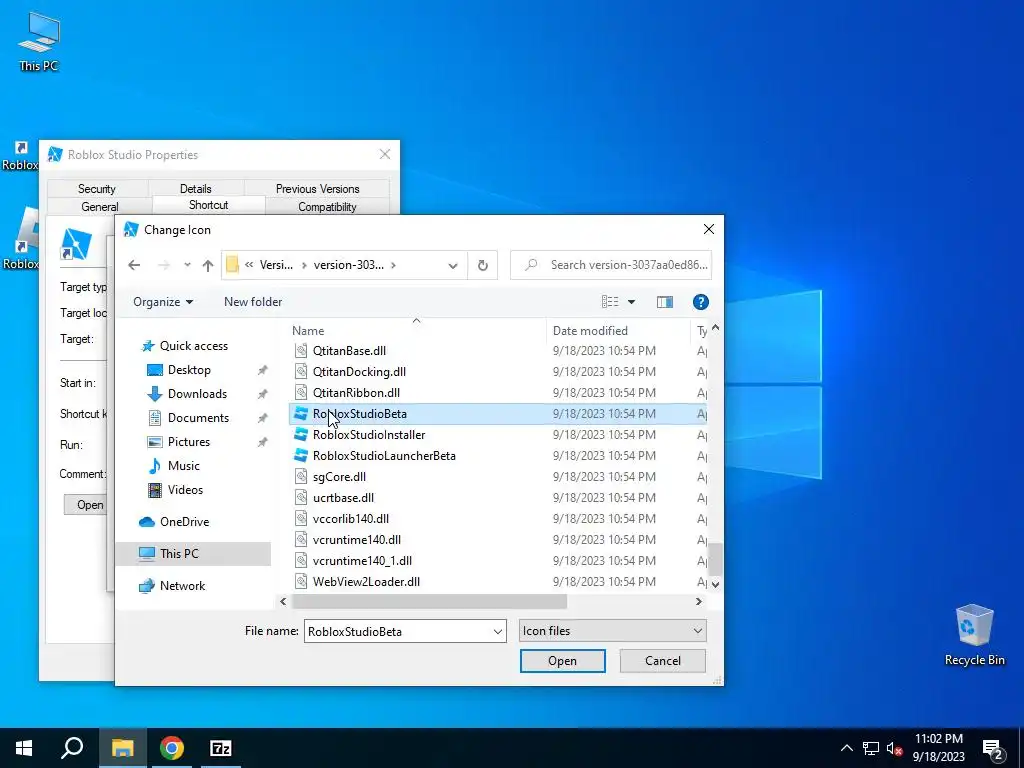The height and width of the screenshot is (768, 1024).
Task: Open File Explorer from taskbar
Action: coord(122,748)
